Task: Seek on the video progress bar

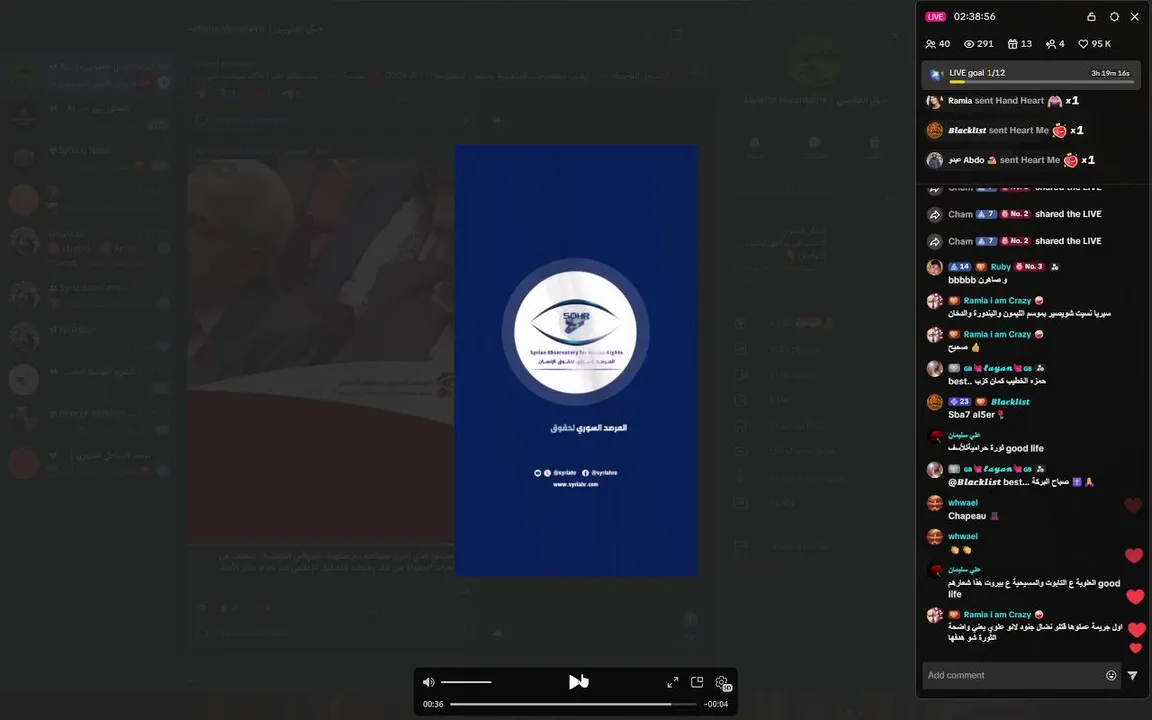Action: point(573,705)
